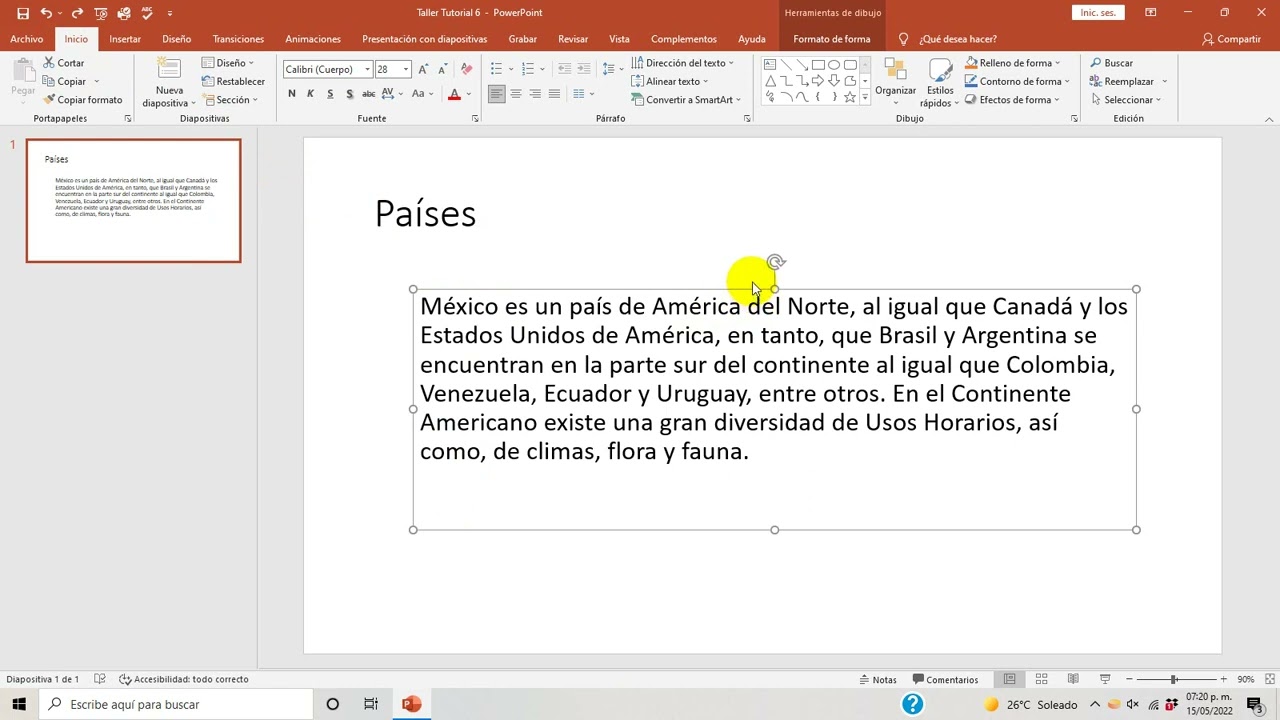Zoom in with the plus button

(x=1223, y=680)
